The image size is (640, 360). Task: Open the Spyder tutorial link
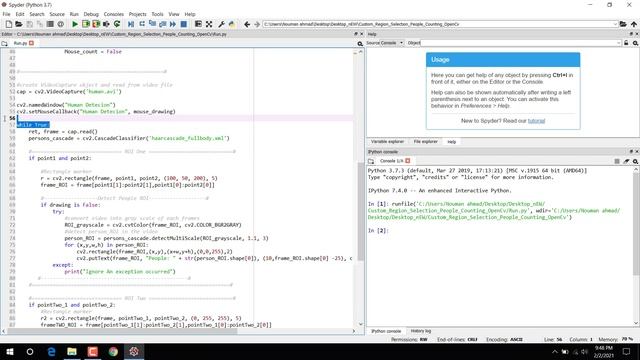coord(536,121)
